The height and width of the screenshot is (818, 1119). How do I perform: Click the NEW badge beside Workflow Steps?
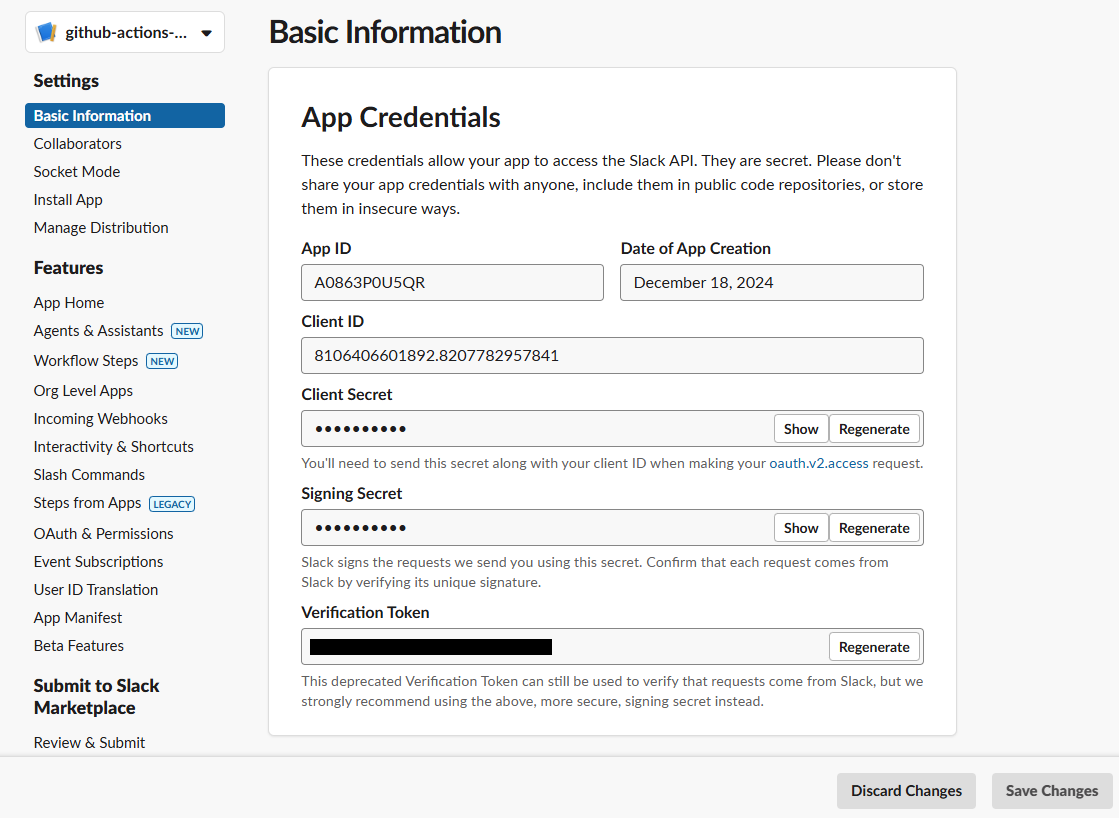point(162,361)
